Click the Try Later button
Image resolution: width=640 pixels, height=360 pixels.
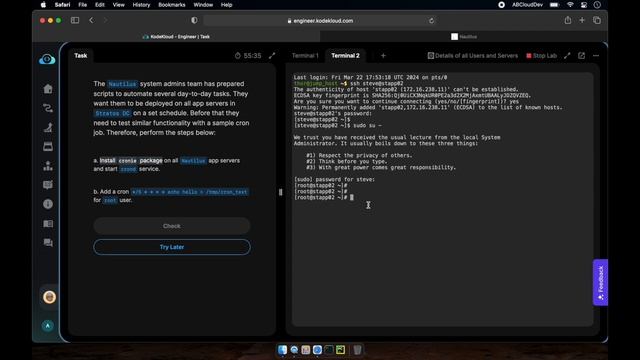point(172,247)
